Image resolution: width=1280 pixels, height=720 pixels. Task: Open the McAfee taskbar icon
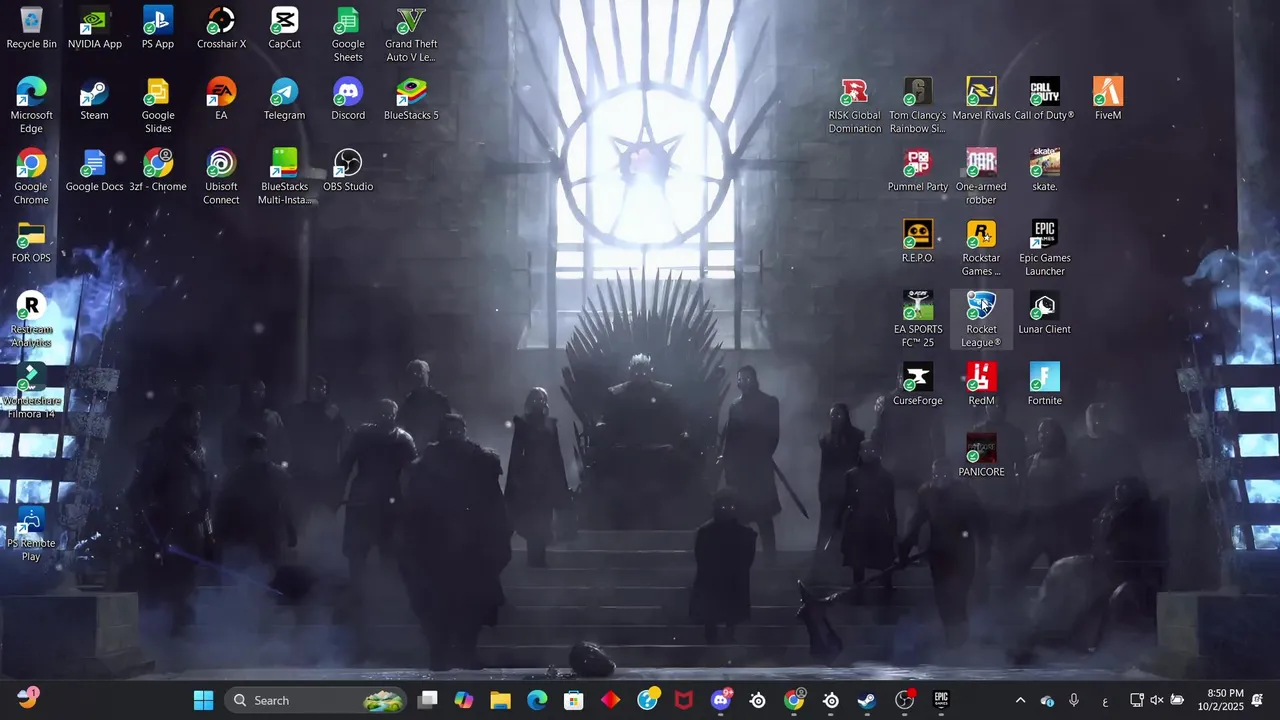[x=684, y=700]
